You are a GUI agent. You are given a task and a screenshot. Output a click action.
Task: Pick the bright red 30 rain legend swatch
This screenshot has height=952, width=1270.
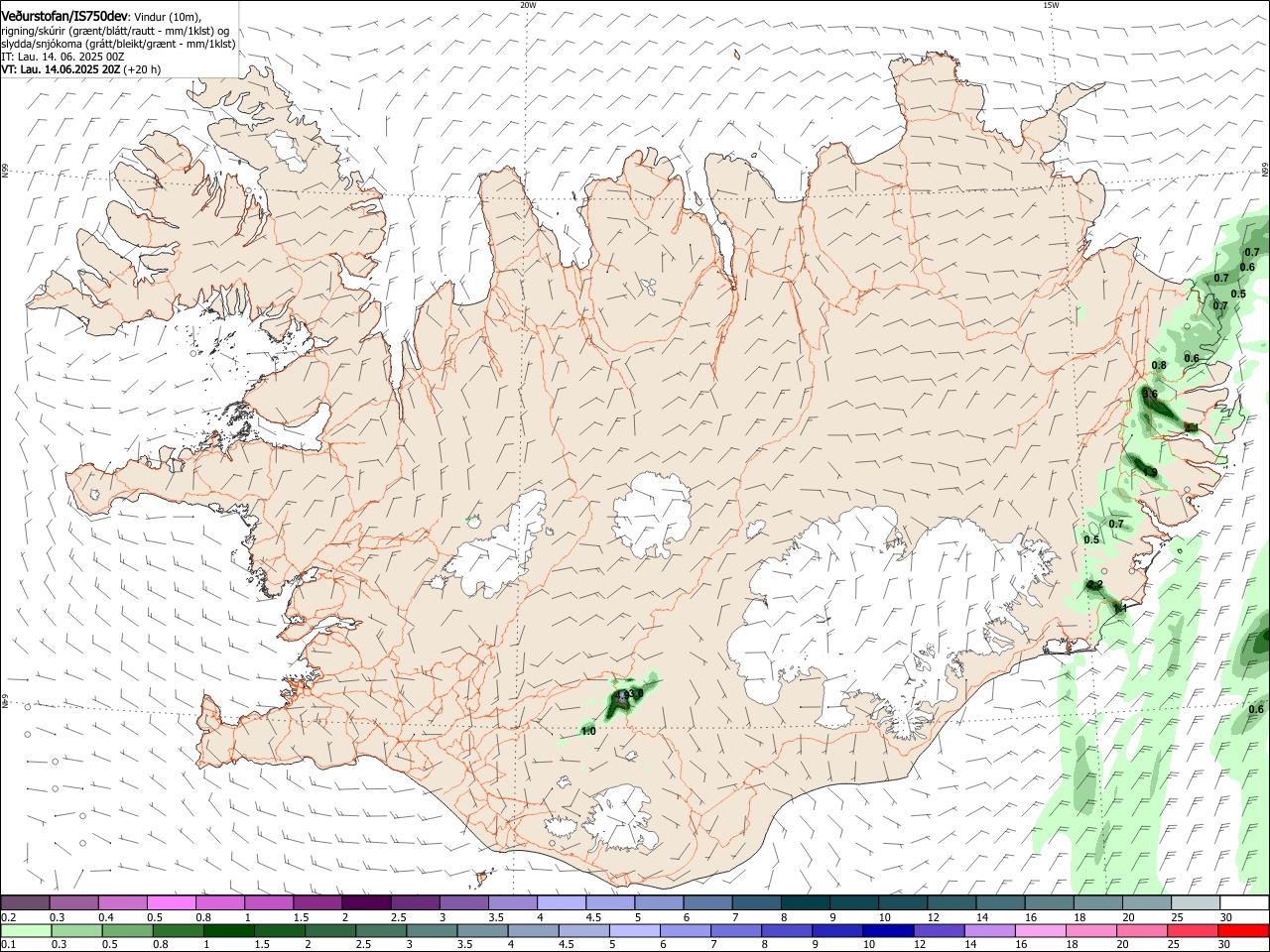(x=1243, y=931)
